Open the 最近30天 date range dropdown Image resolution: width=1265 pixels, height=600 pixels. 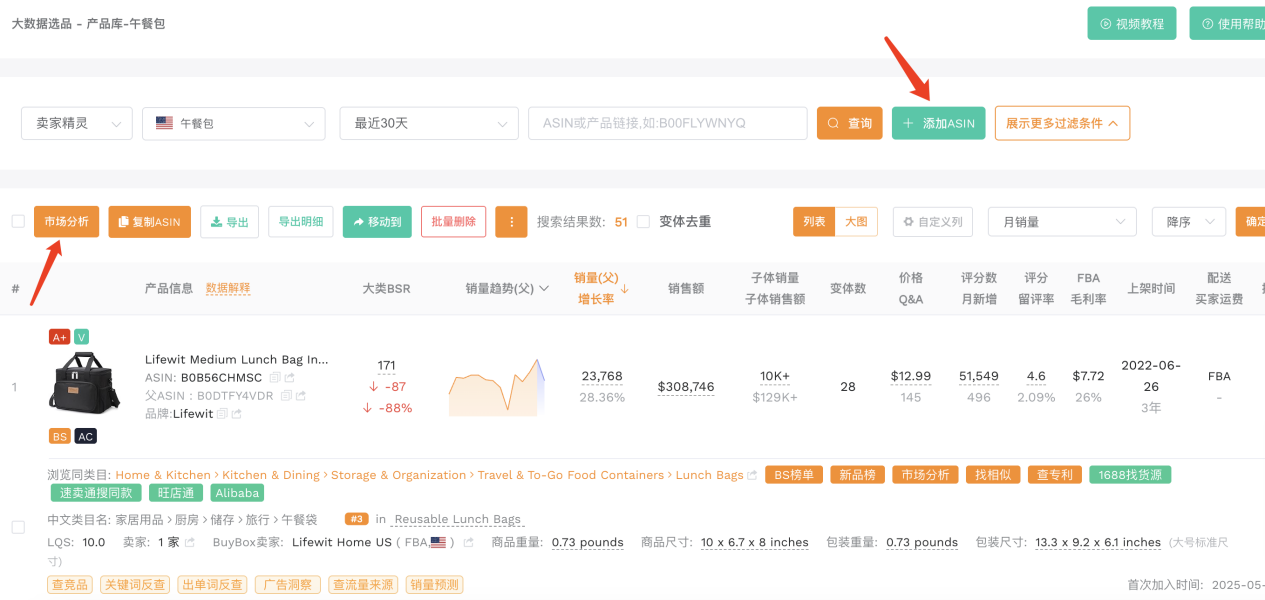pyautogui.click(x=428, y=123)
